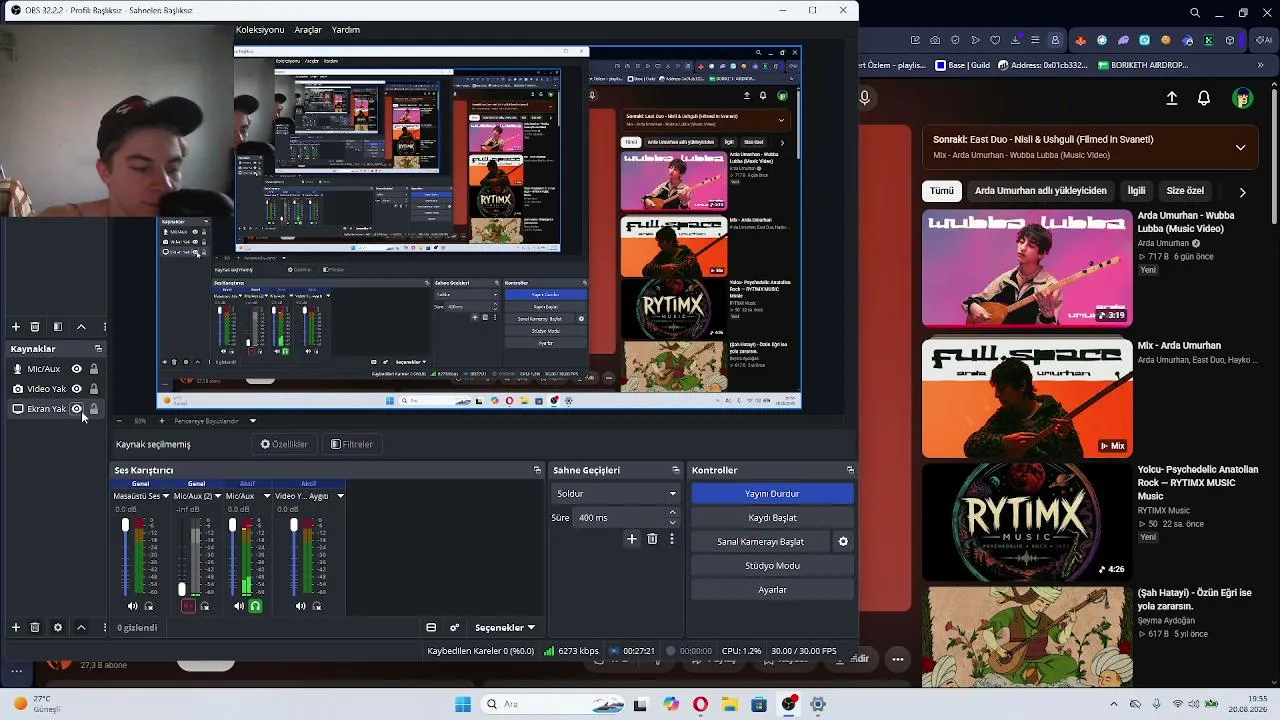This screenshot has height=720, width=1280.
Task: Hide the Video Yak source
Action: click(76, 389)
